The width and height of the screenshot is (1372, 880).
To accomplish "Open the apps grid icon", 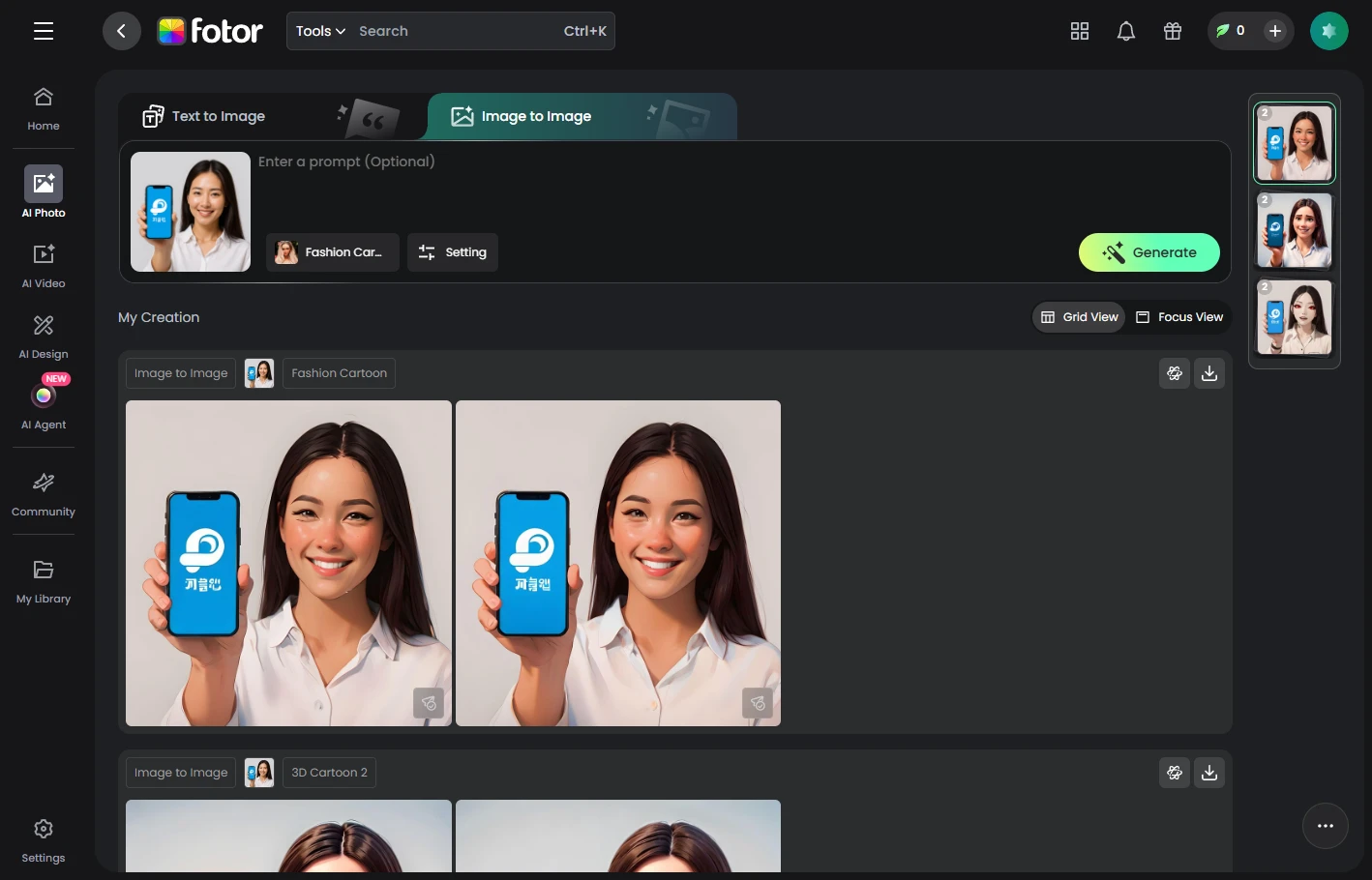I will pos(1080,31).
